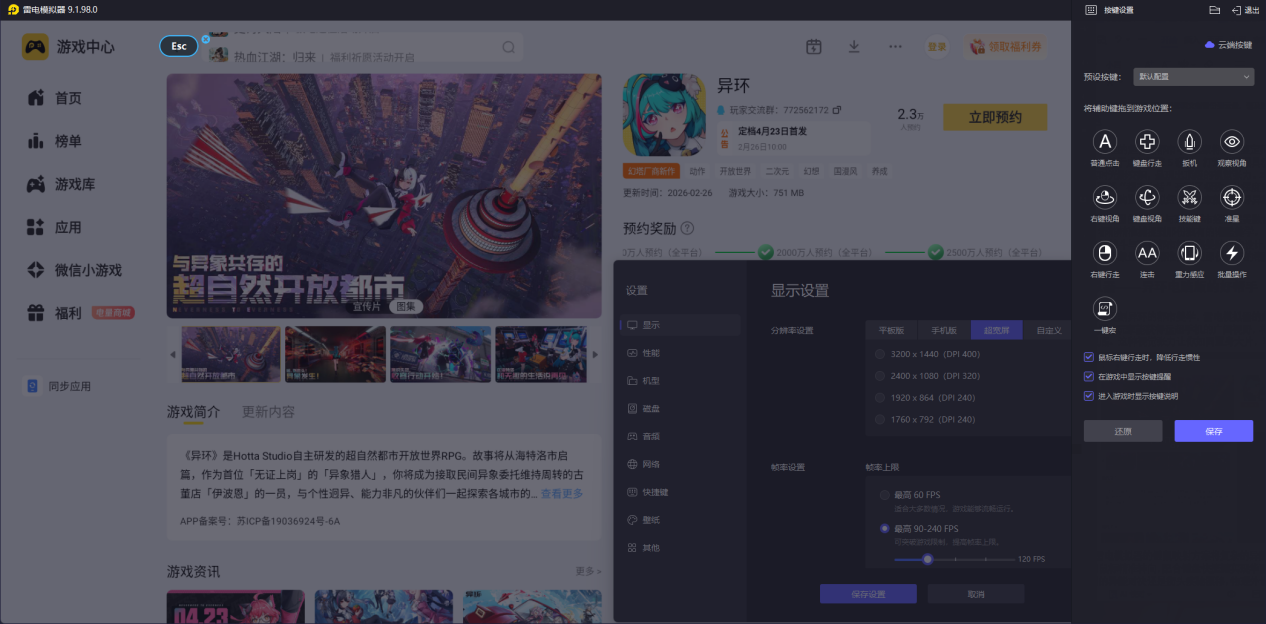
Task: Click the 登录 login button
Action: point(937,47)
